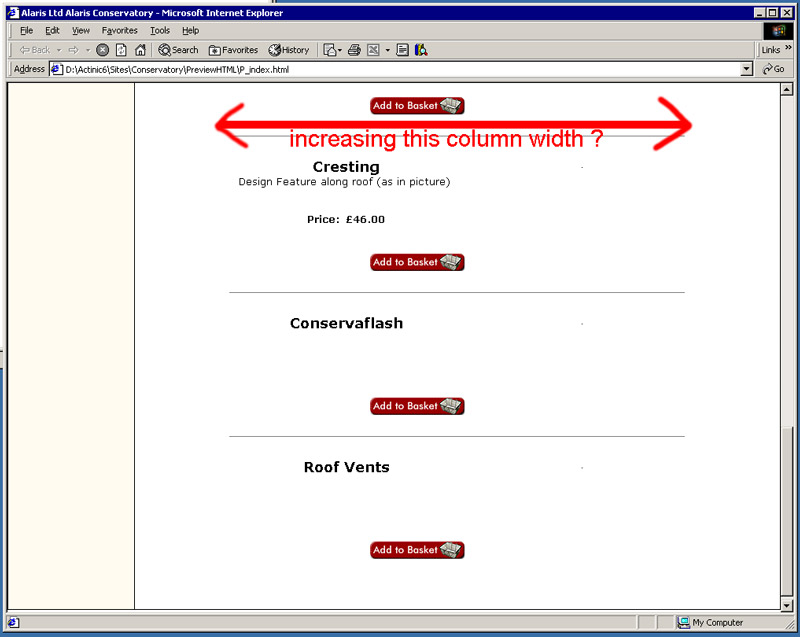Expand the Mail toolbar dropdown

coord(340,50)
